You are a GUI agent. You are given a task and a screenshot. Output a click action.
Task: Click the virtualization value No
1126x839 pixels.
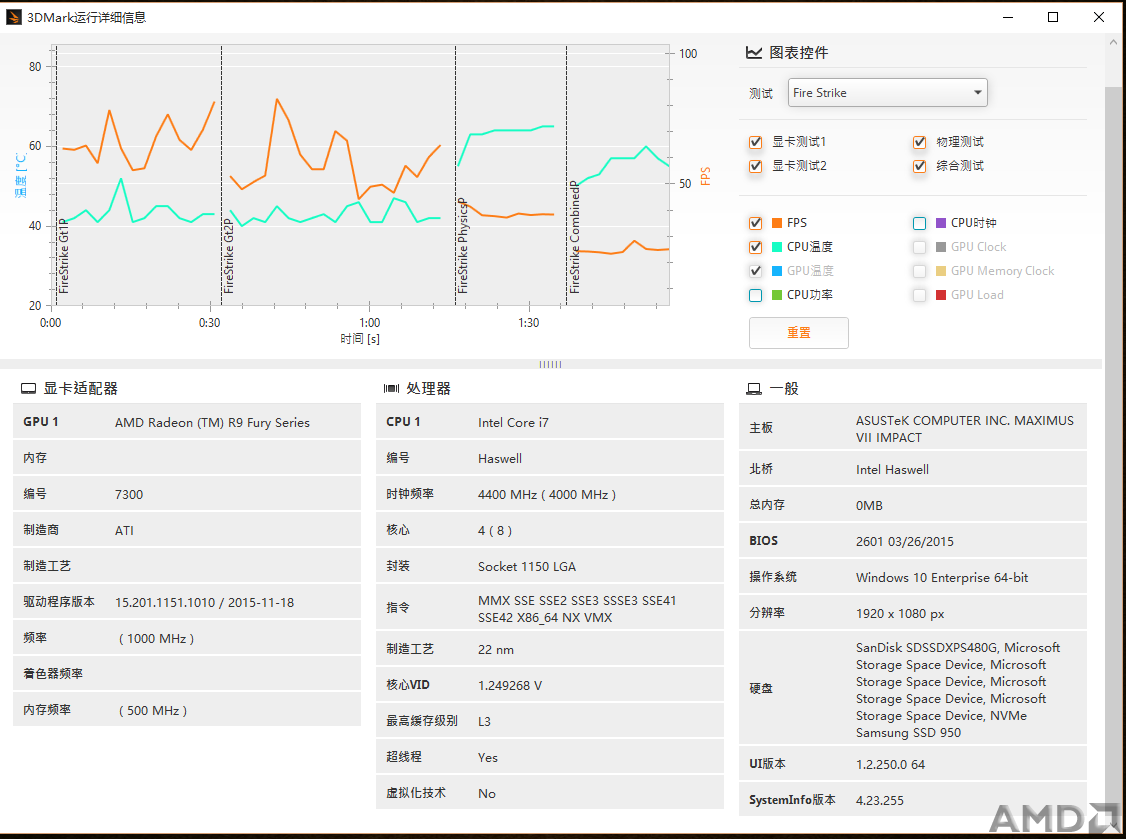tap(487, 794)
